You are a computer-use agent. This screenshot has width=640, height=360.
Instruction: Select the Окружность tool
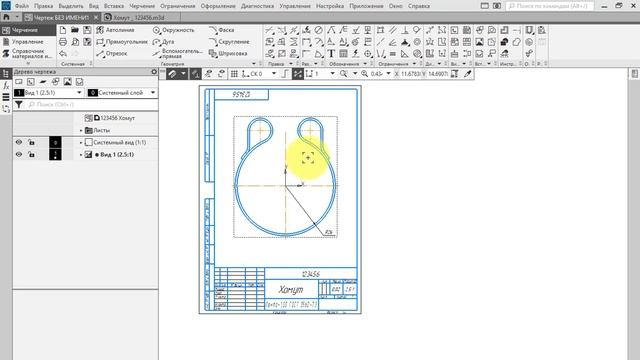[173, 30]
